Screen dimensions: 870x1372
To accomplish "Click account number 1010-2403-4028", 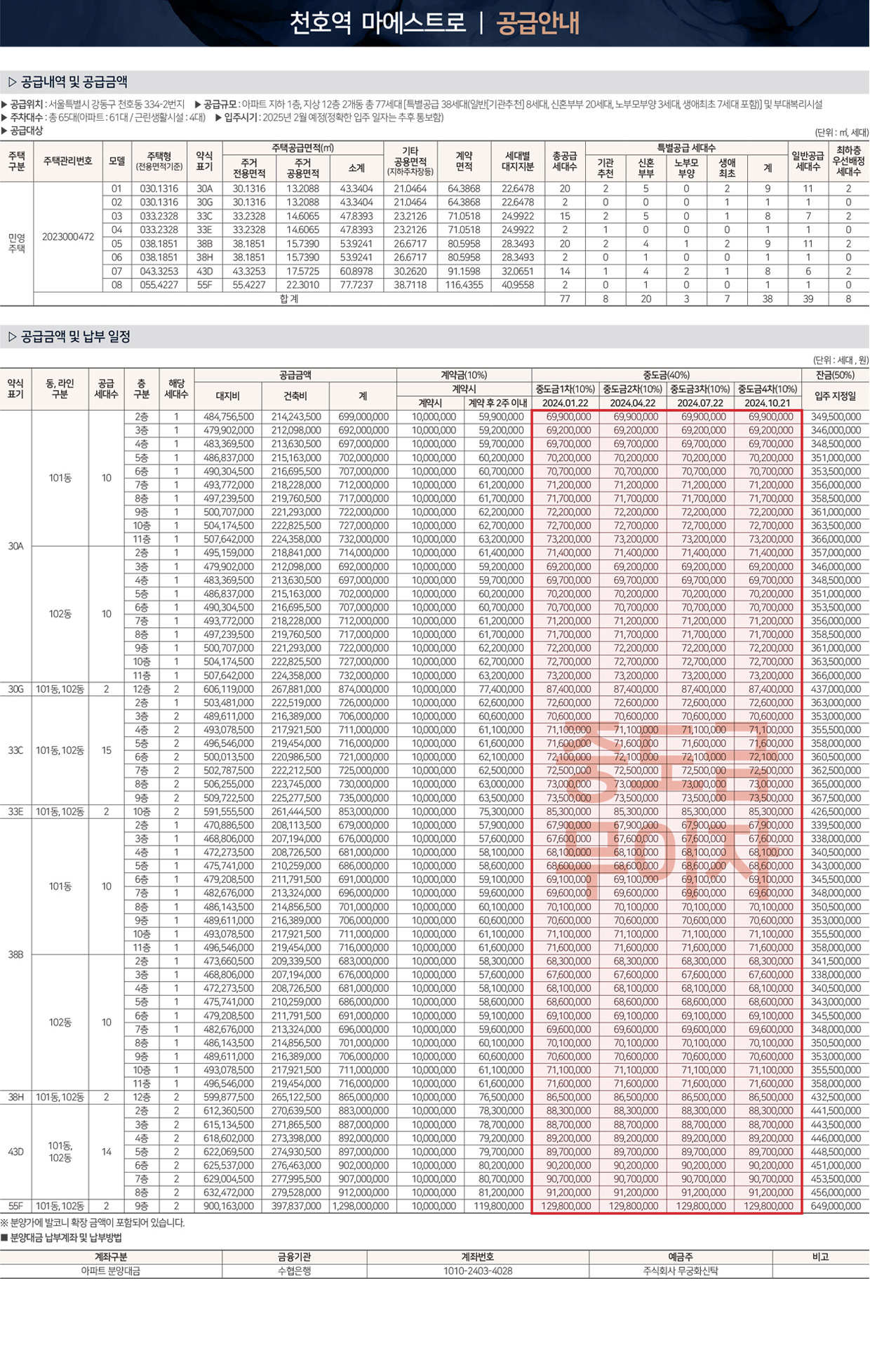I will coord(478,1271).
